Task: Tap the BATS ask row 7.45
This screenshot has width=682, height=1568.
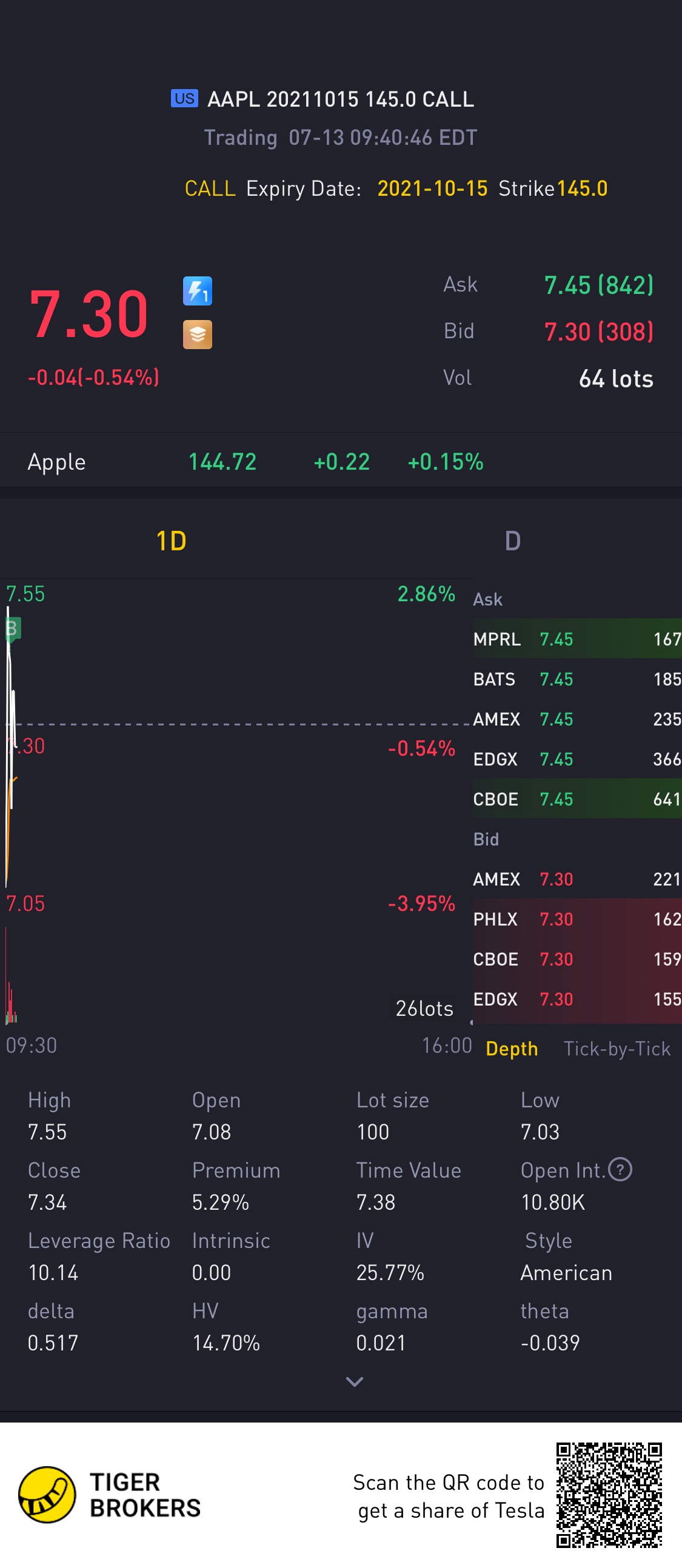Action: (x=577, y=679)
